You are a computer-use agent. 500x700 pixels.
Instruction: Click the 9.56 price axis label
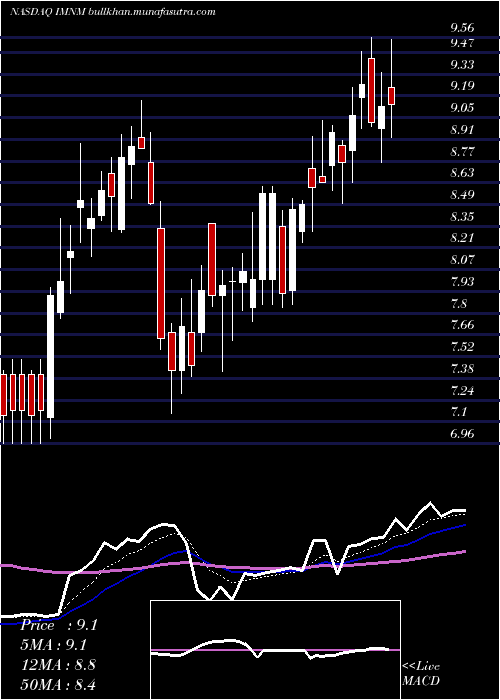[462, 28]
